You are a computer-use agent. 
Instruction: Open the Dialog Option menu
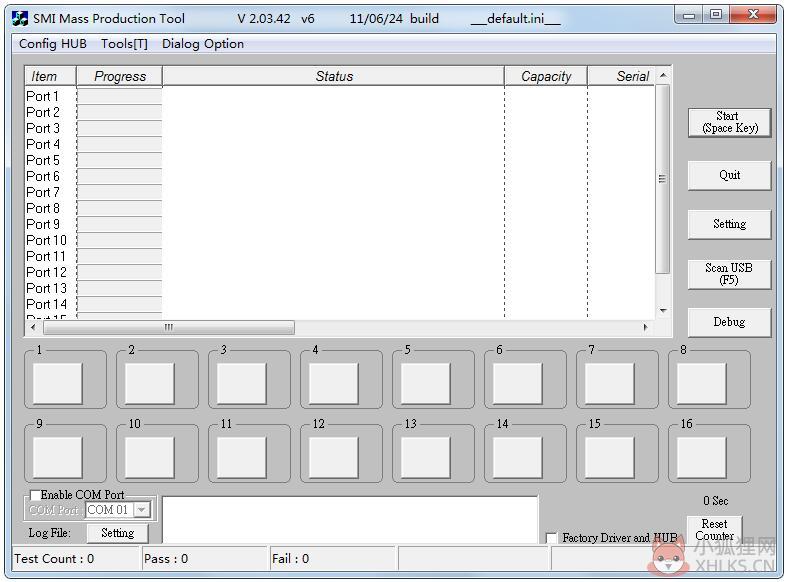tap(203, 44)
